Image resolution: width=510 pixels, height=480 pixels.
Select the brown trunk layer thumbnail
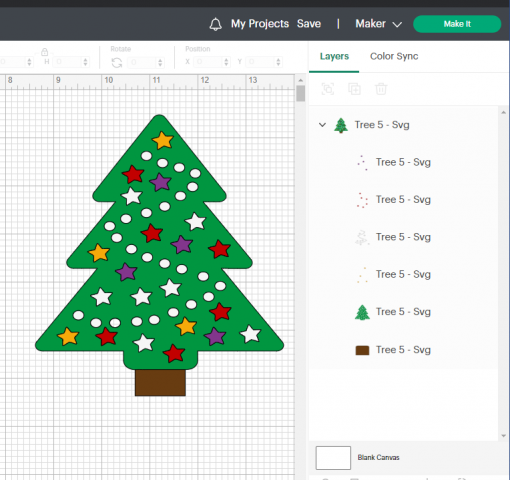click(362, 350)
